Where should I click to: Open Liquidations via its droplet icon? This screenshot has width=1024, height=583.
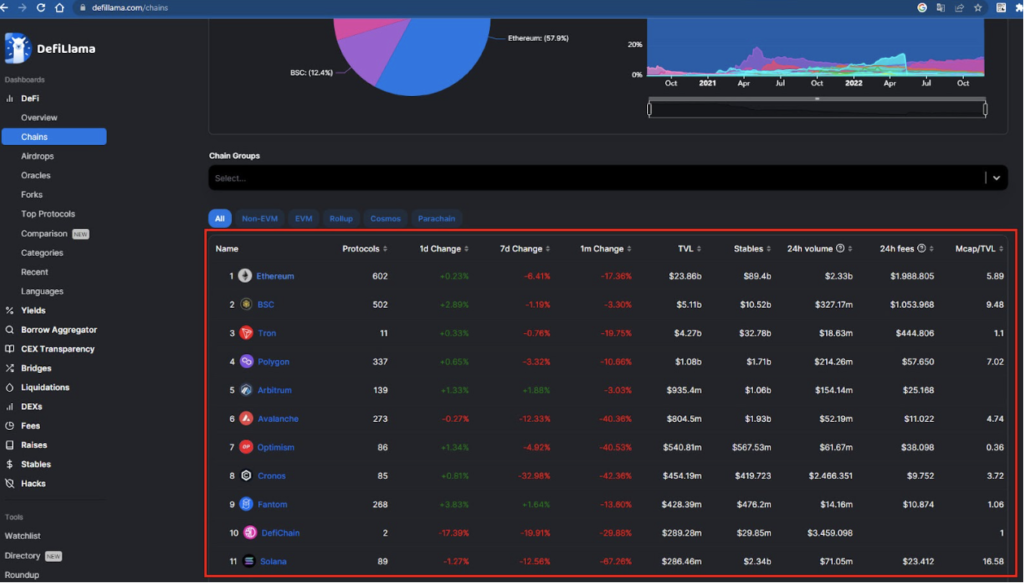9,388
